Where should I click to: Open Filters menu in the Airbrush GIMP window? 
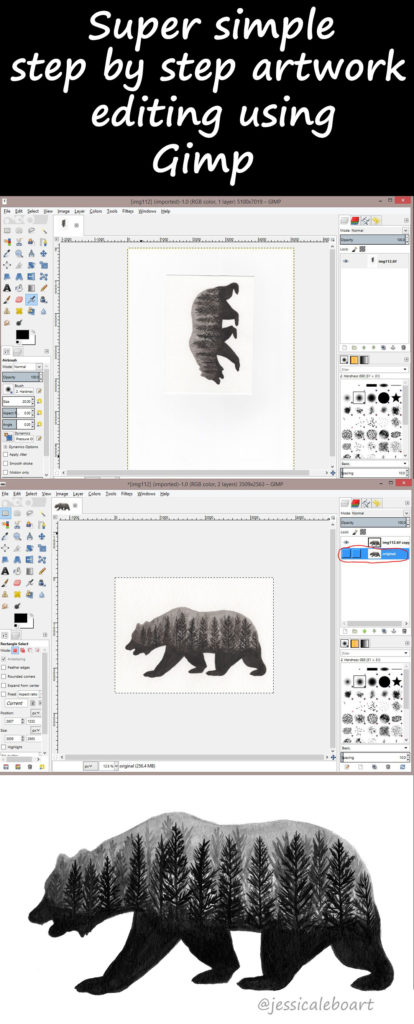(x=127, y=211)
